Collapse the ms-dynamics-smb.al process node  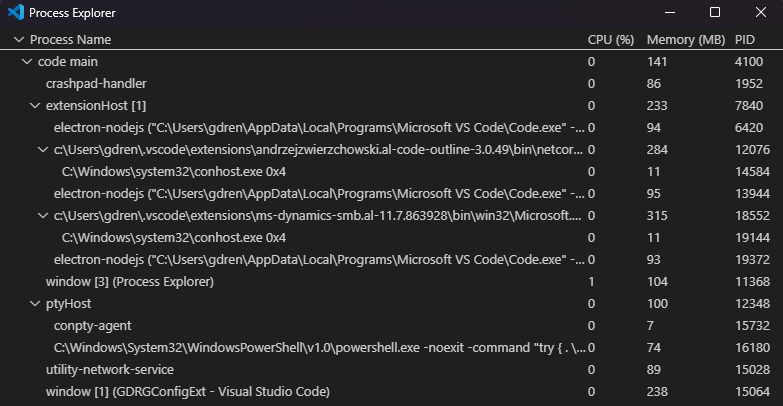point(43,216)
